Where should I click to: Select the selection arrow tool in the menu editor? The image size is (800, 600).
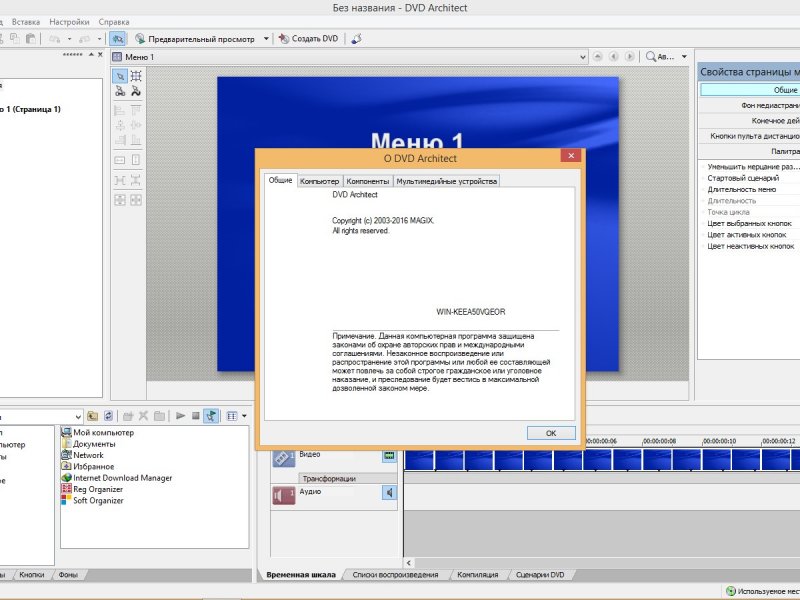120,77
